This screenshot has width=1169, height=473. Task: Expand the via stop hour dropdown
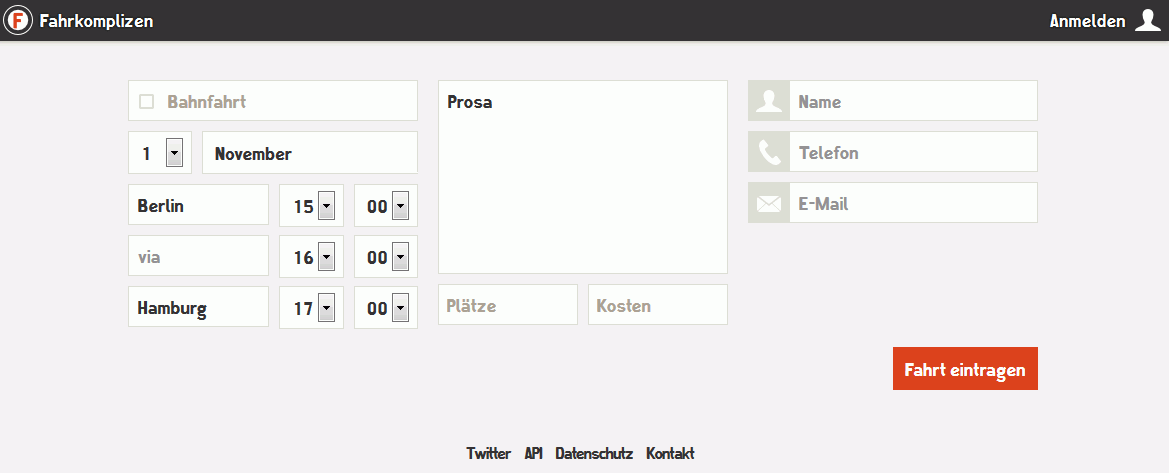[326, 258]
